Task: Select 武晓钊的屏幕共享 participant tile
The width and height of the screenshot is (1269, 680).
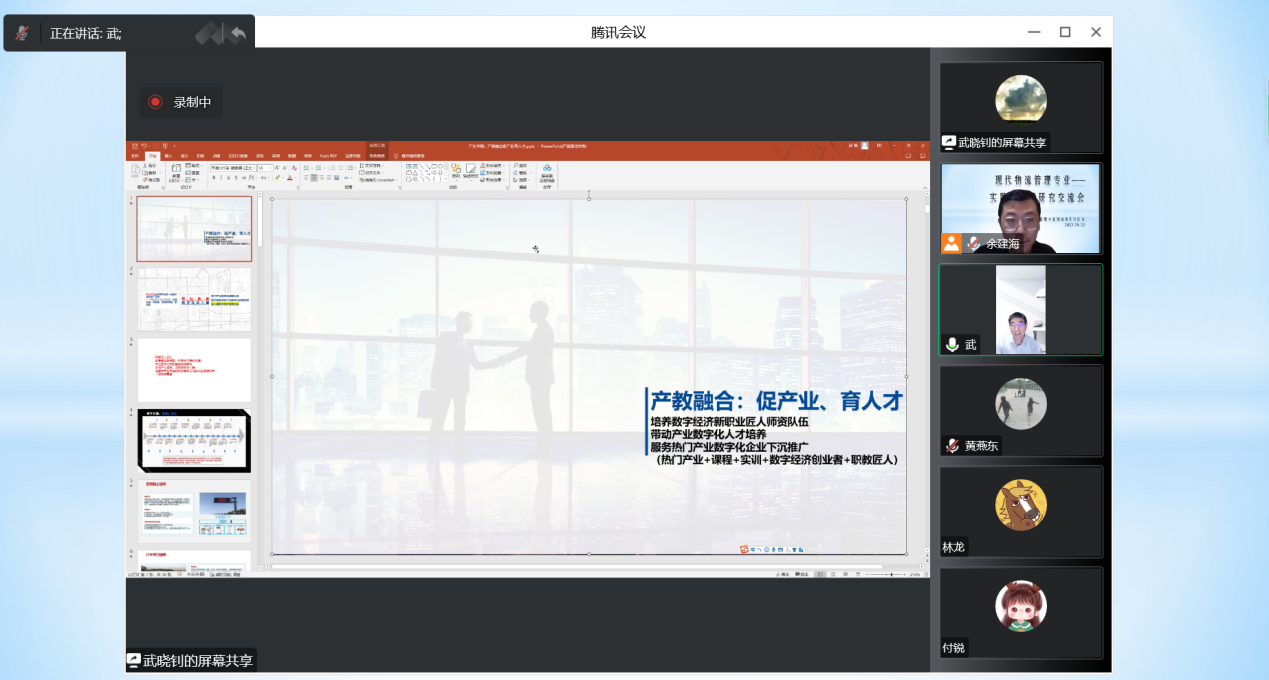Action: 1021,107
